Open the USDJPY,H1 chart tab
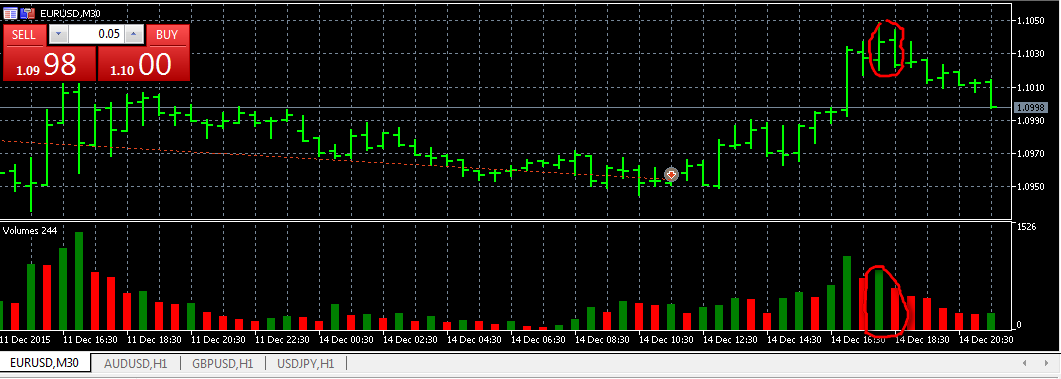The image size is (1061, 379). tap(306, 363)
